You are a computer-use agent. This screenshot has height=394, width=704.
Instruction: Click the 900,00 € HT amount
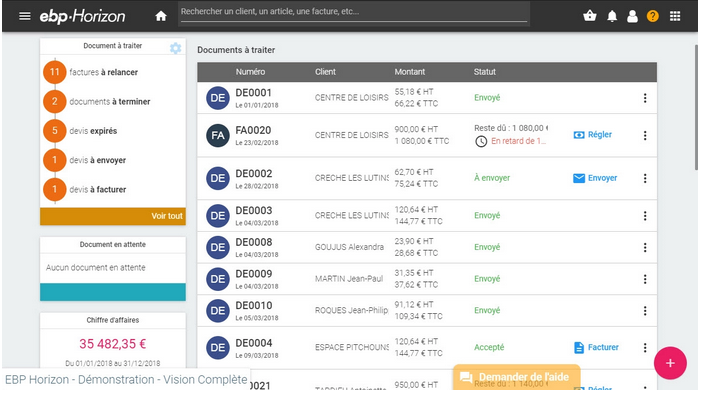tap(416, 130)
